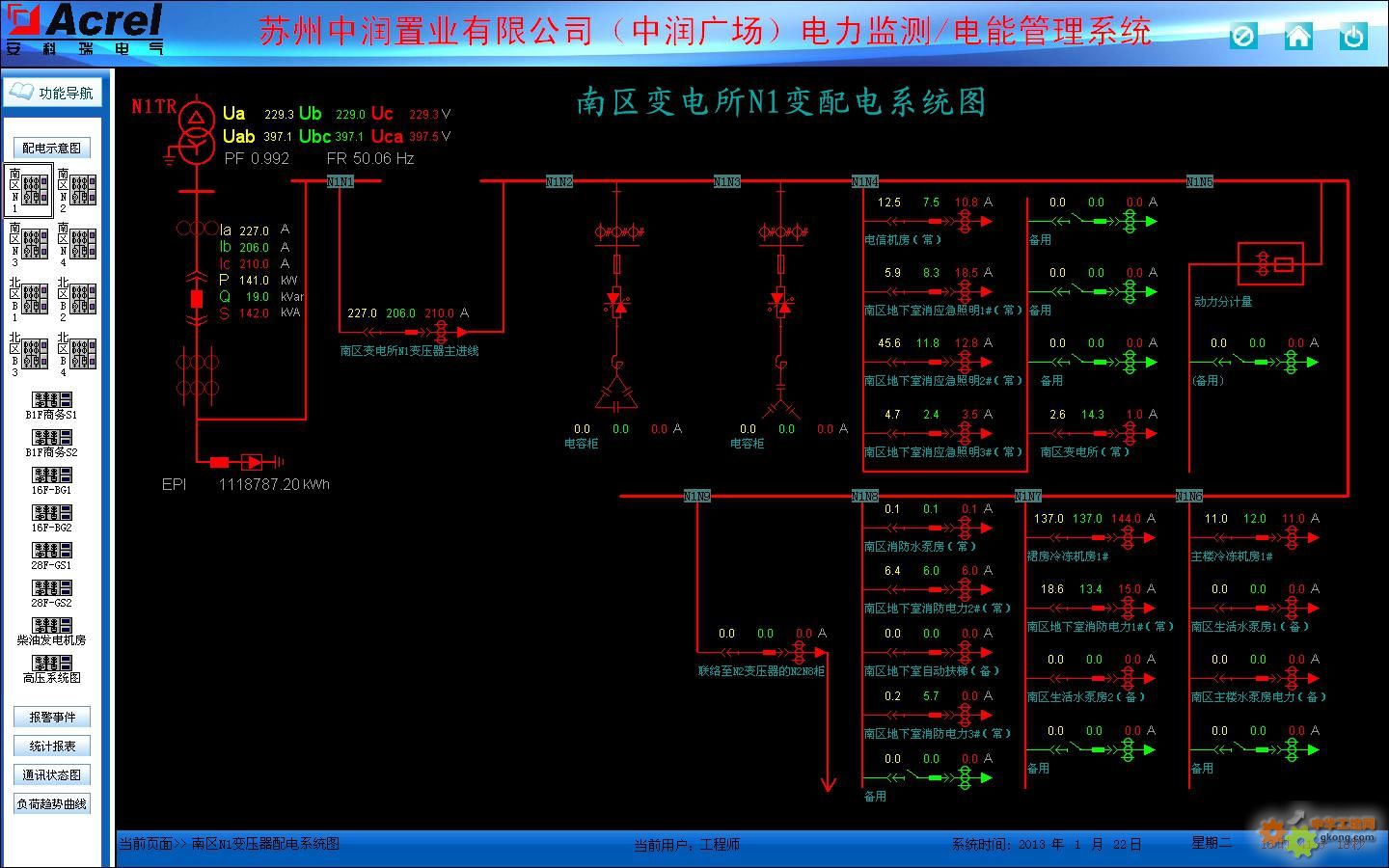Click the 南区变电所N1变压器主进线 breaker symbol
The width and height of the screenshot is (1389, 868).
pyautogui.click(x=413, y=332)
